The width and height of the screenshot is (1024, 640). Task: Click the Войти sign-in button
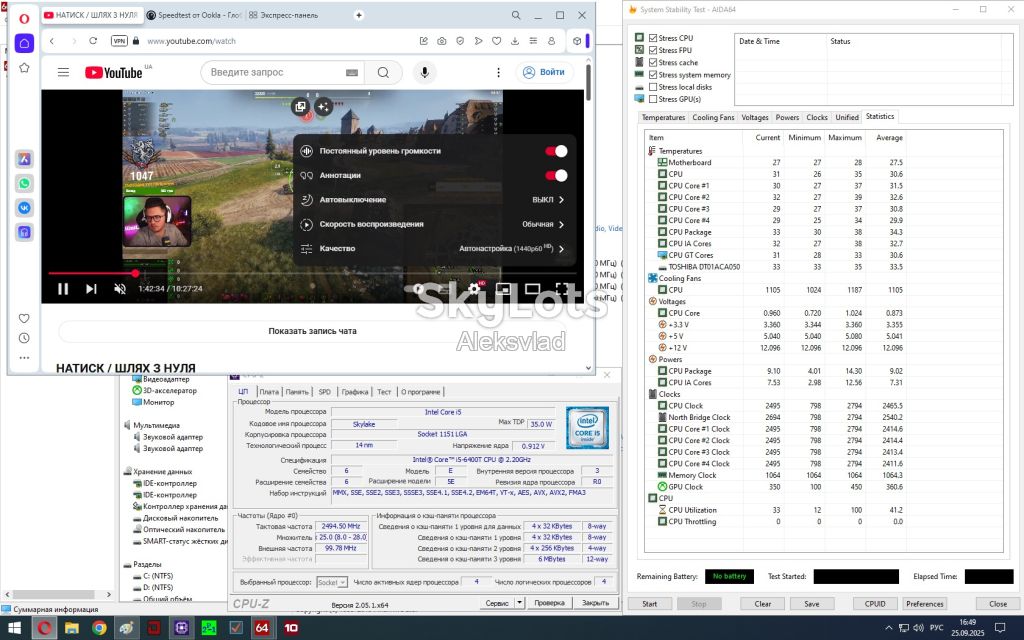tap(545, 72)
